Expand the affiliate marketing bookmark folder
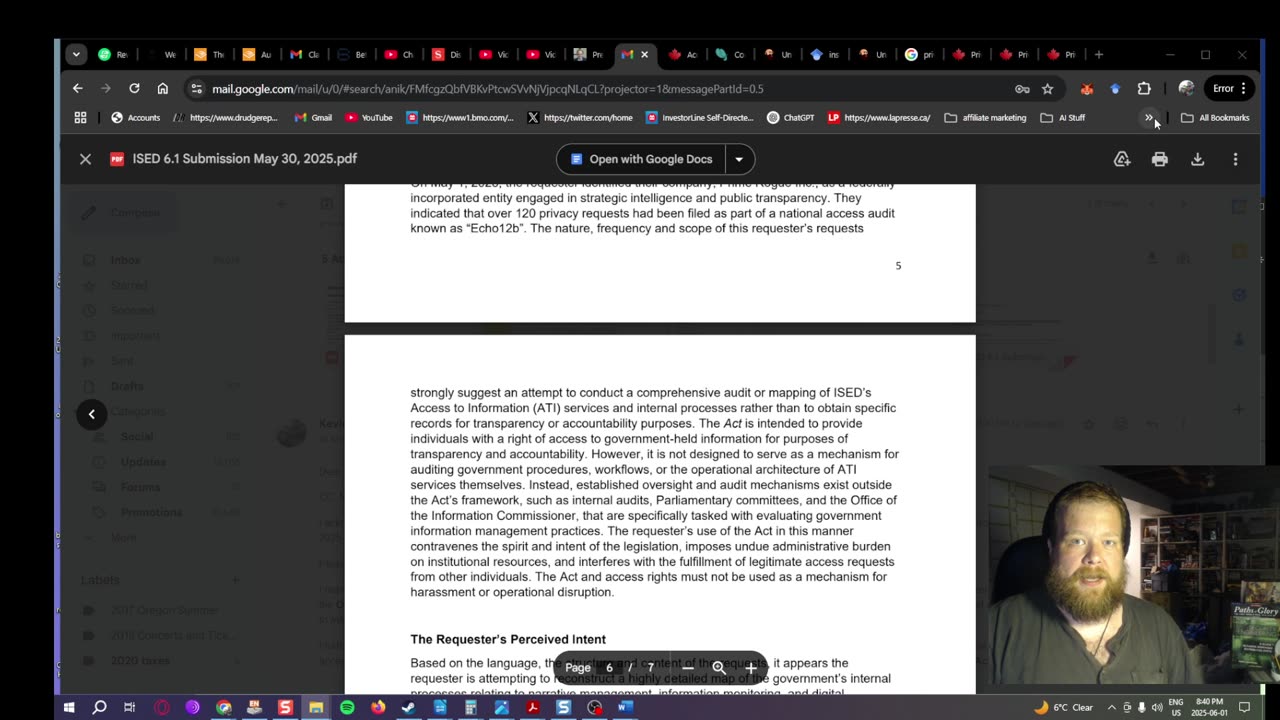The height and width of the screenshot is (720, 1280). coord(985,118)
